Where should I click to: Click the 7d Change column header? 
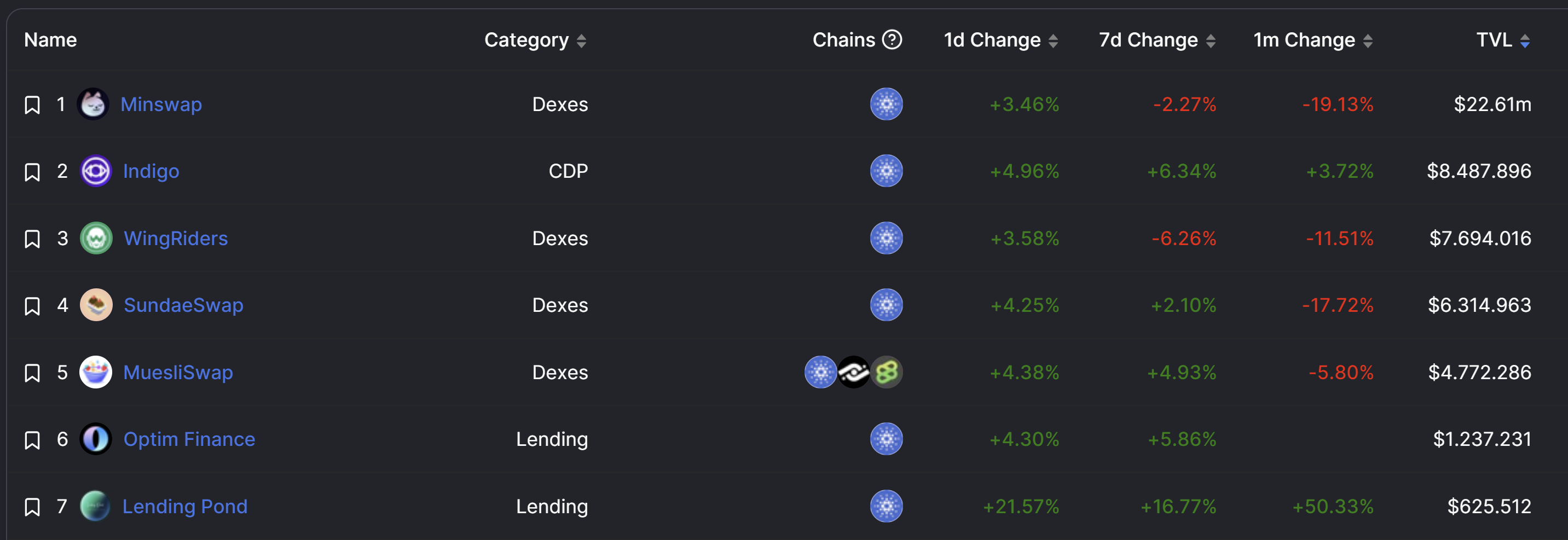coord(1155,40)
